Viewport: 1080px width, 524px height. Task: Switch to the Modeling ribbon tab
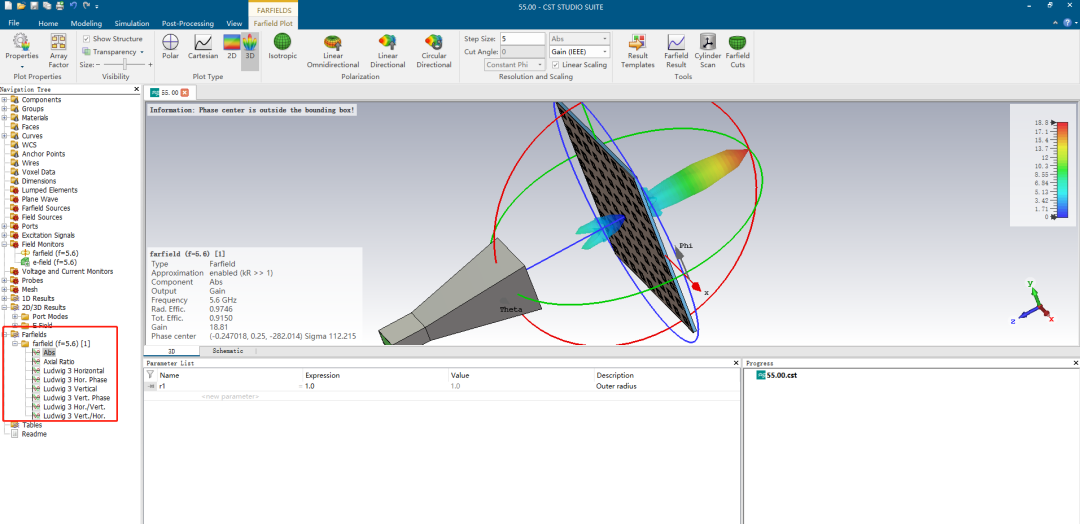(x=86, y=23)
